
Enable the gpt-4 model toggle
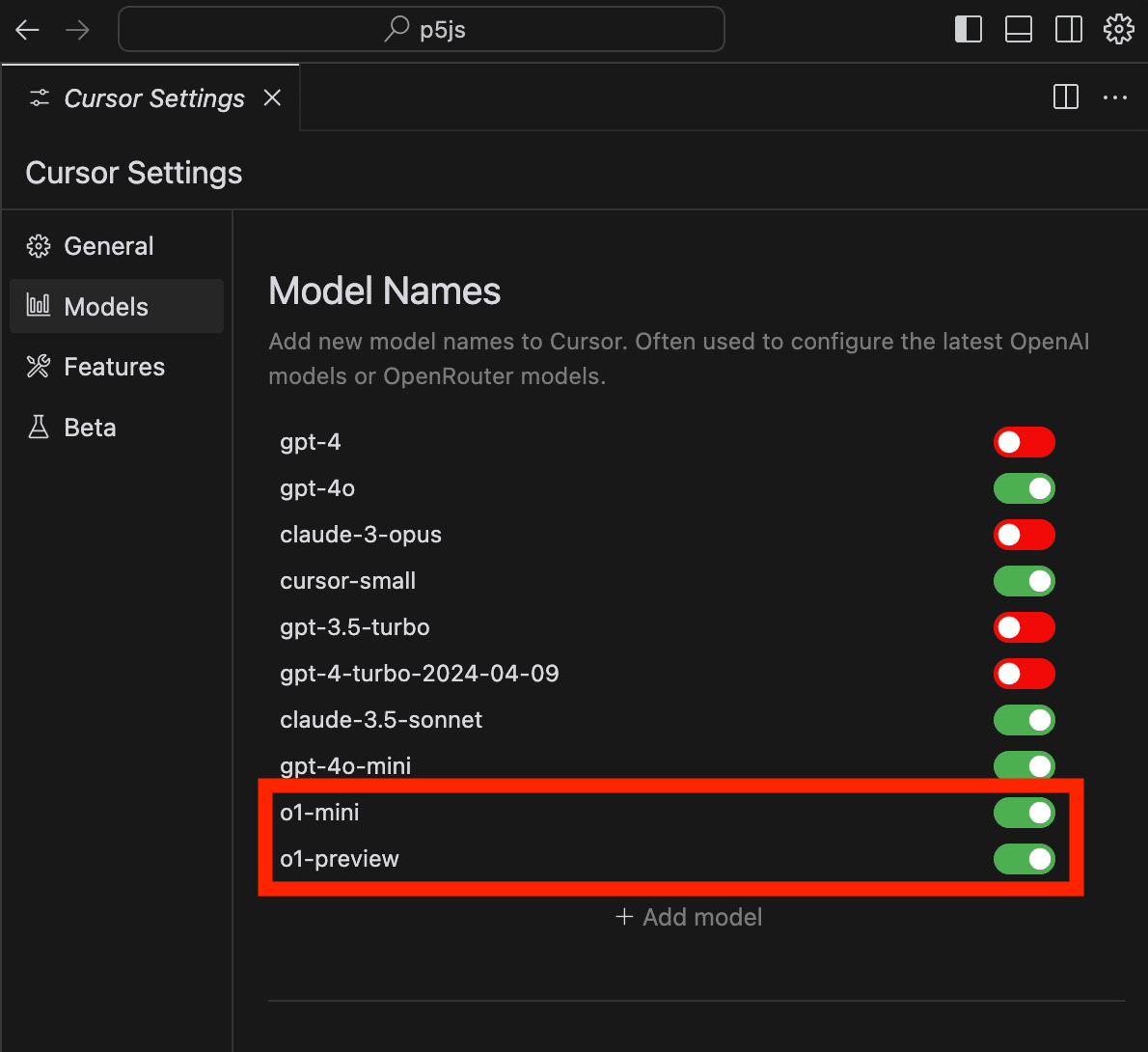click(1024, 442)
